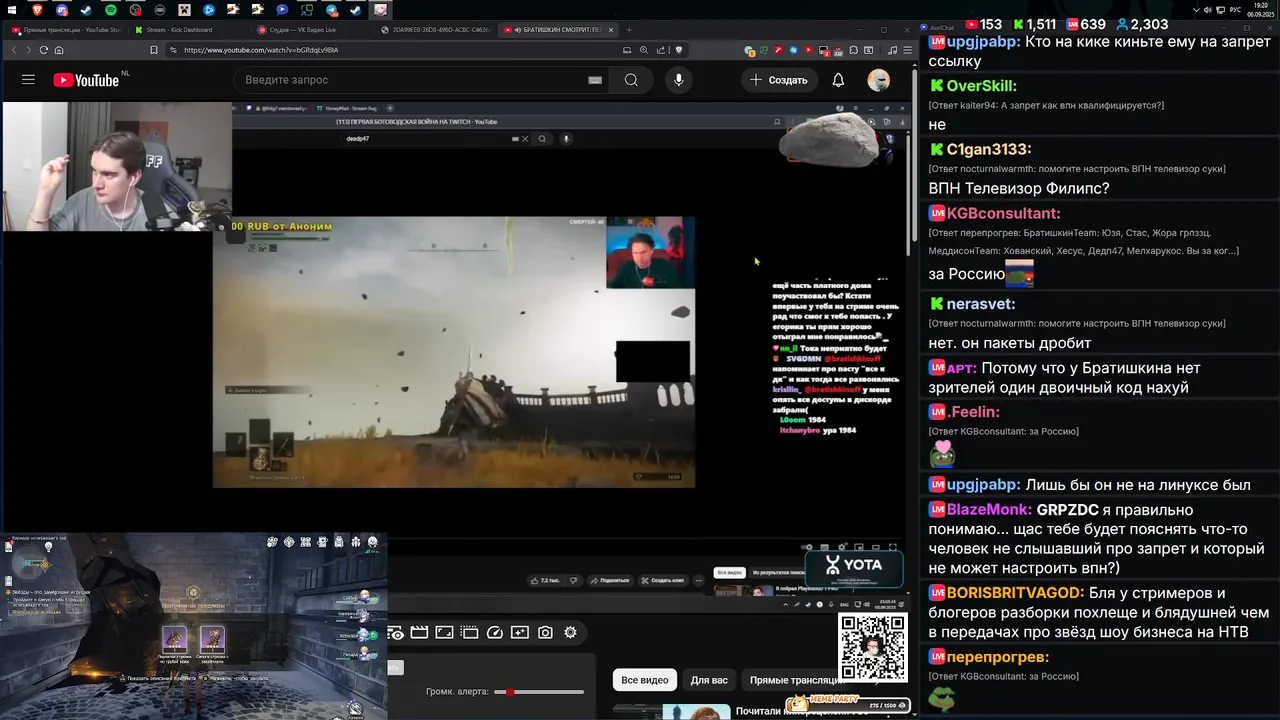Screen dimensions: 1280x720
Task: Open YouTube guide hamburger menu
Action: (x=28, y=80)
